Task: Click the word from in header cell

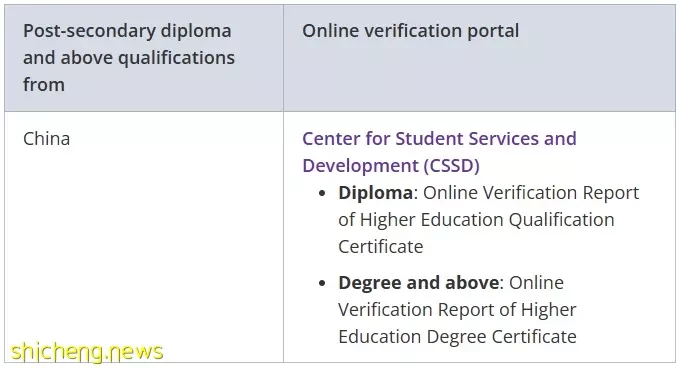Action: tap(44, 85)
